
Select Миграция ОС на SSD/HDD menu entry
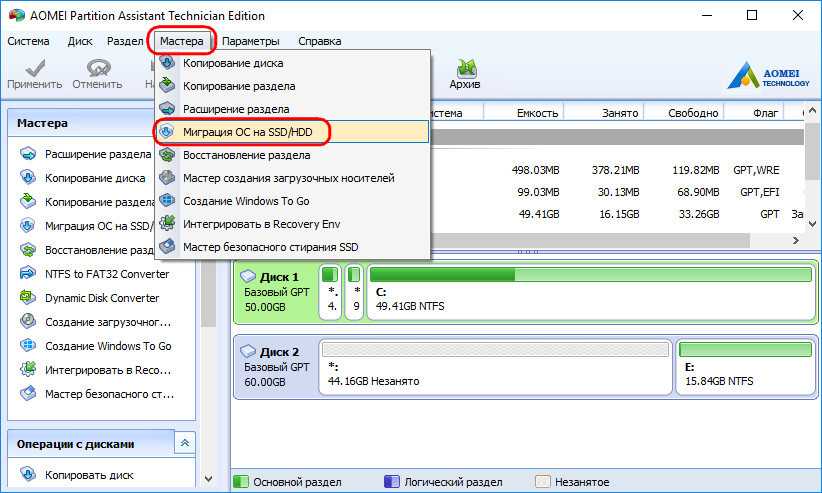(x=255, y=131)
